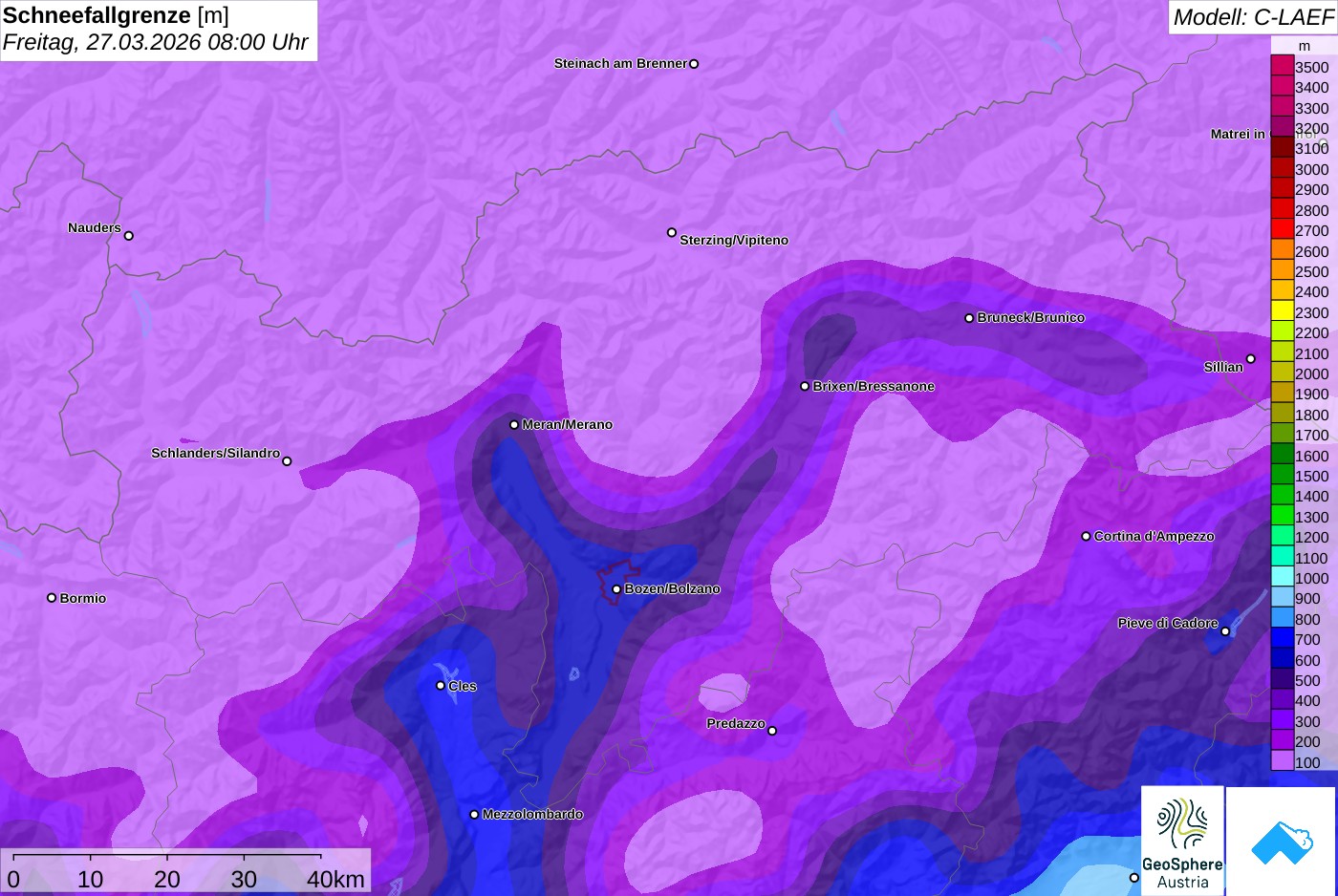Image resolution: width=1338 pixels, height=896 pixels.
Task: Click the Matrei in label text
Action: tap(1238, 134)
